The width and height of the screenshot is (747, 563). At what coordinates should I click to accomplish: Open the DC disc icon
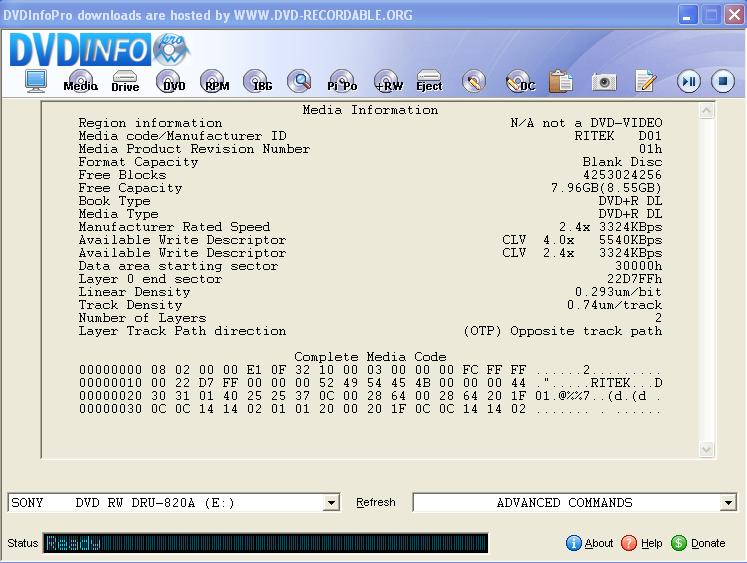520,81
